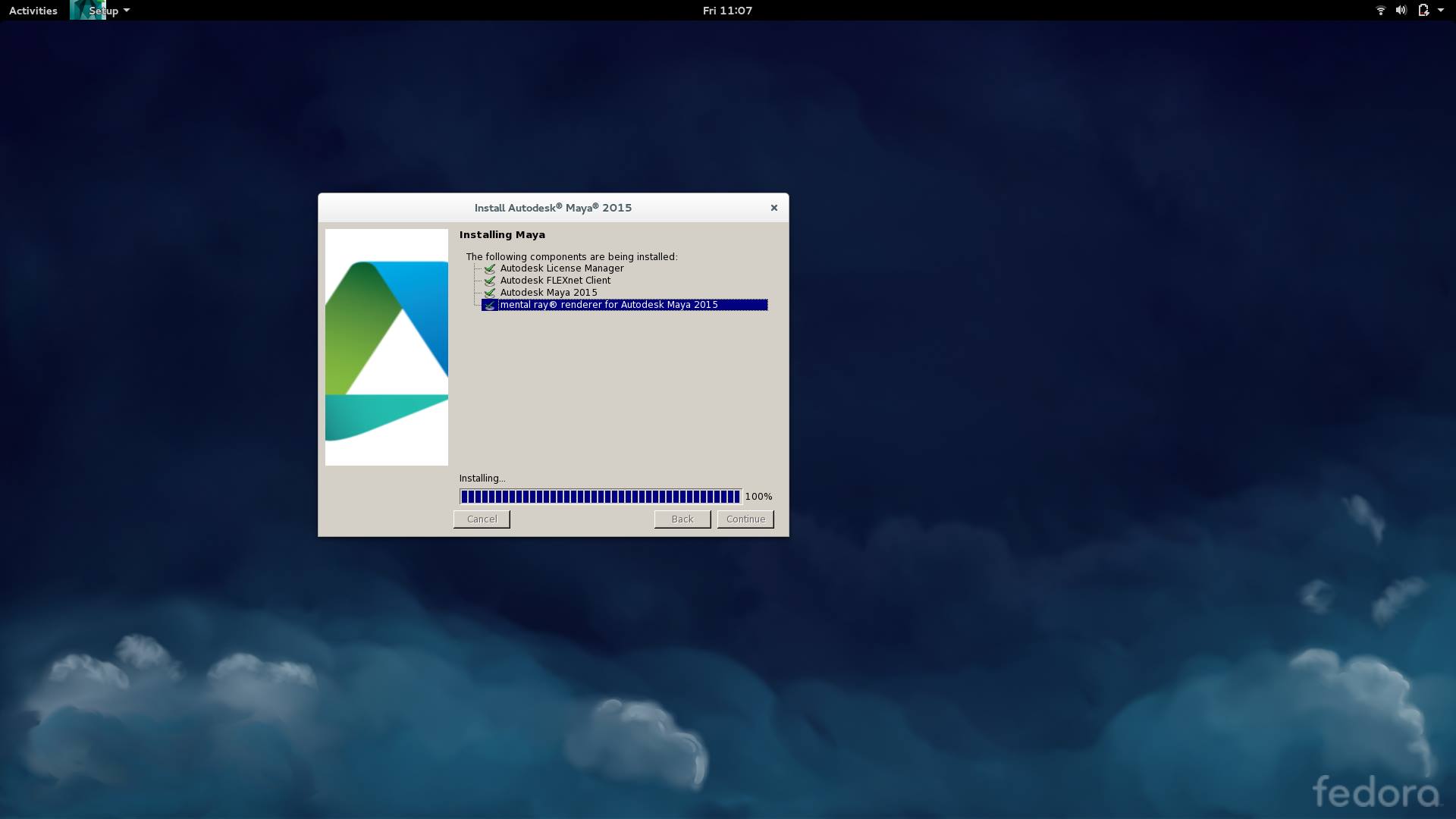1456x819 pixels.
Task: Open the clock showing Fri 11:07
Action: pos(727,11)
